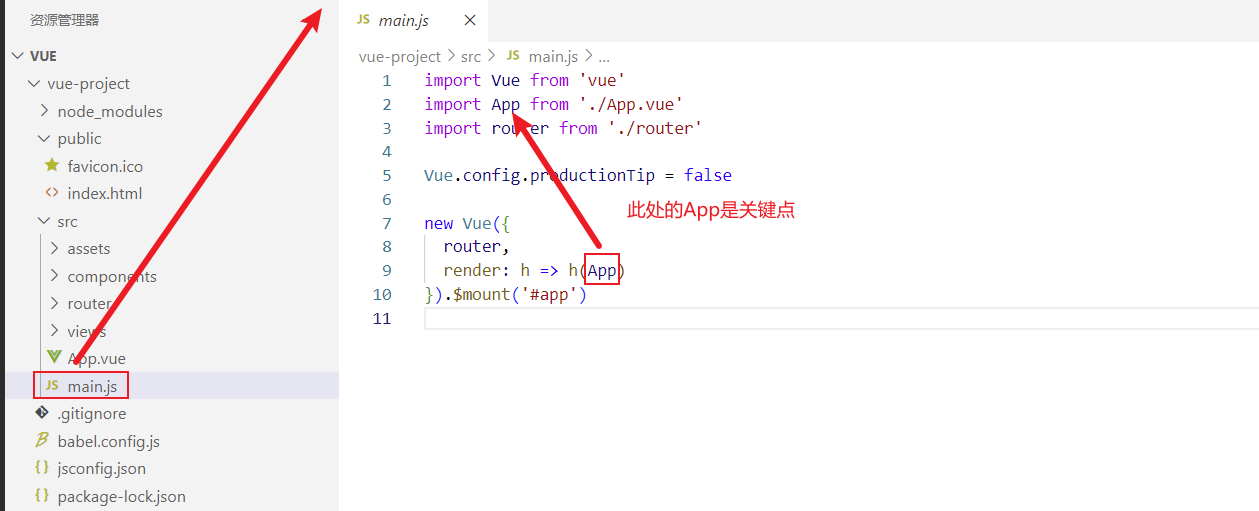Image resolution: width=1259 pixels, height=511 pixels.
Task: Click the index.html file icon
Action: click(52, 193)
